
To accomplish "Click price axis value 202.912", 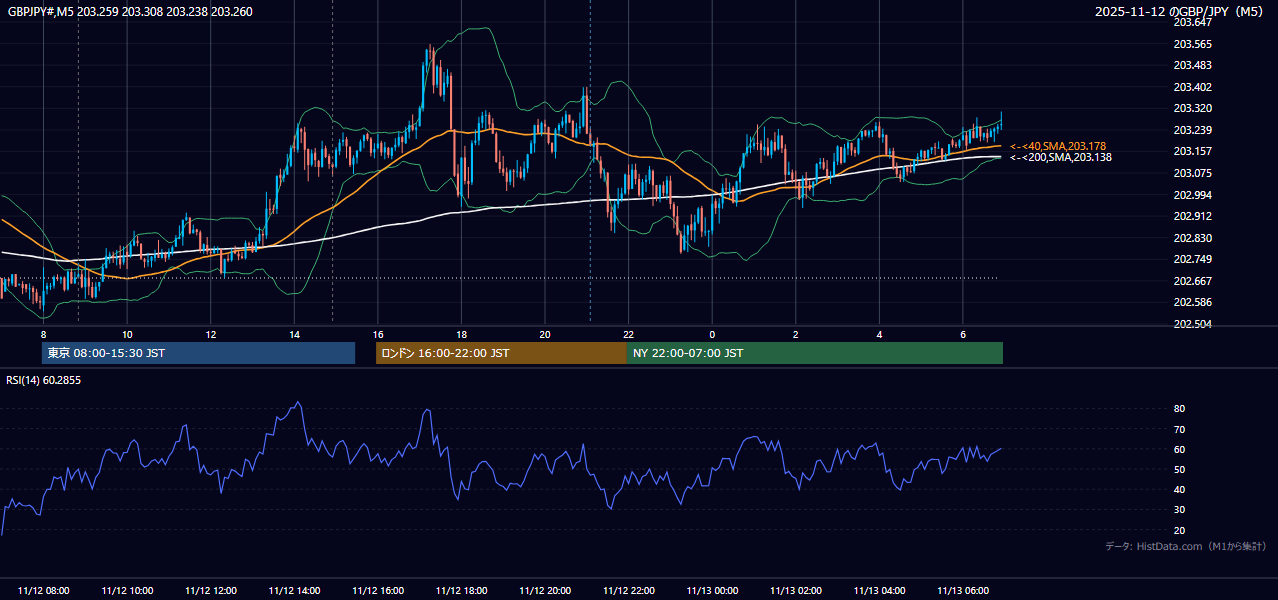I will [1192, 216].
